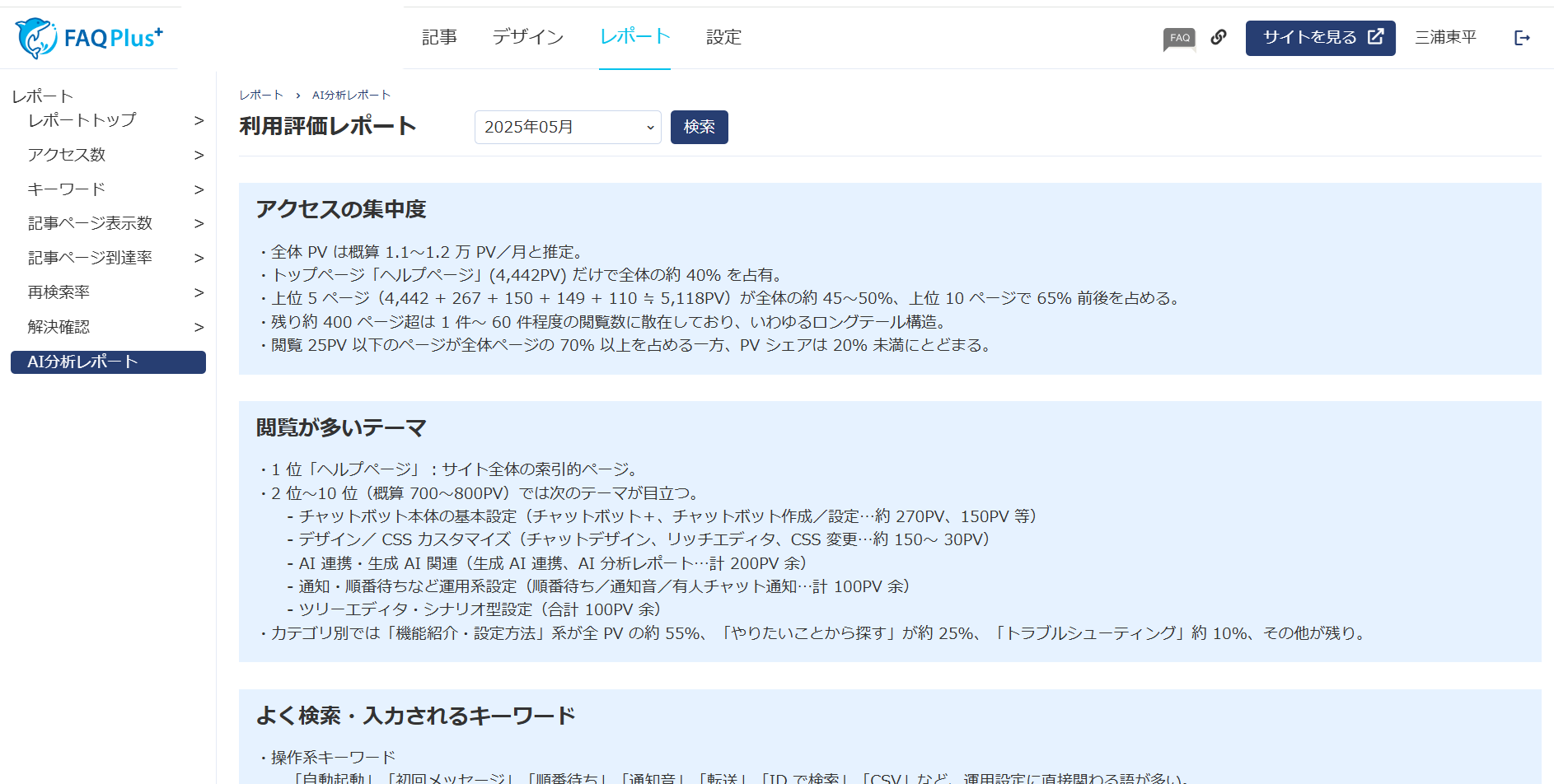Select the レポート tab
The height and width of the screenshot is (784, 1554).
pyautogui.click(x=634, y=37)
